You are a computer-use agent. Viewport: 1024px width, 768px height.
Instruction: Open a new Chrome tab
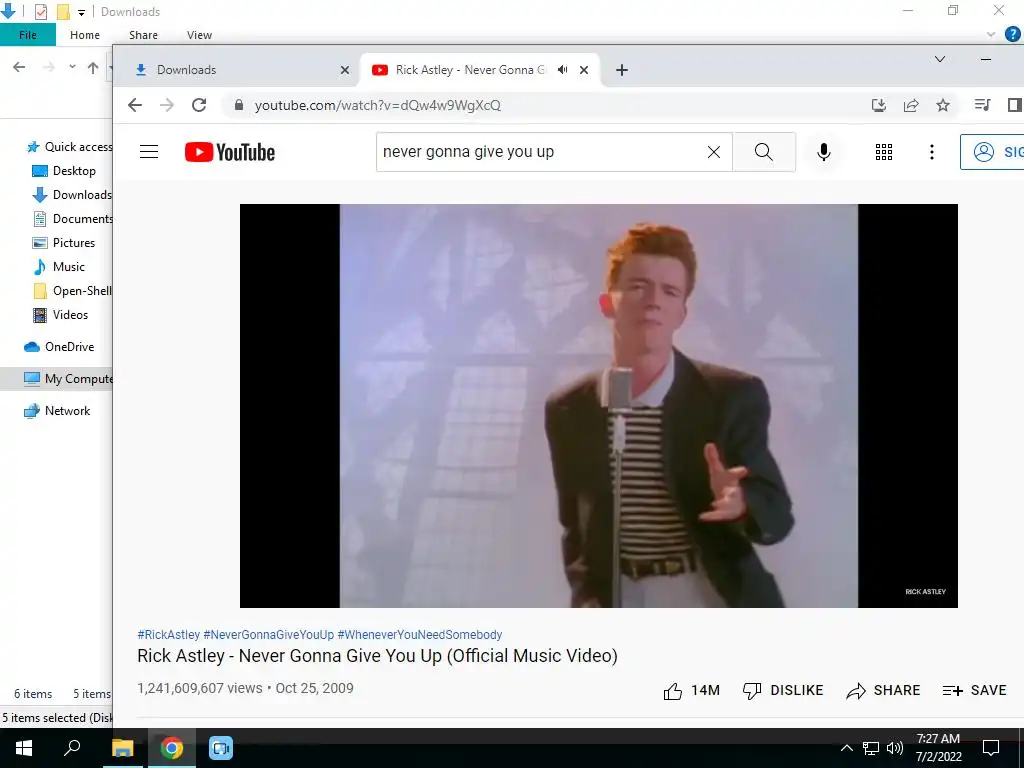coord(622,70)
